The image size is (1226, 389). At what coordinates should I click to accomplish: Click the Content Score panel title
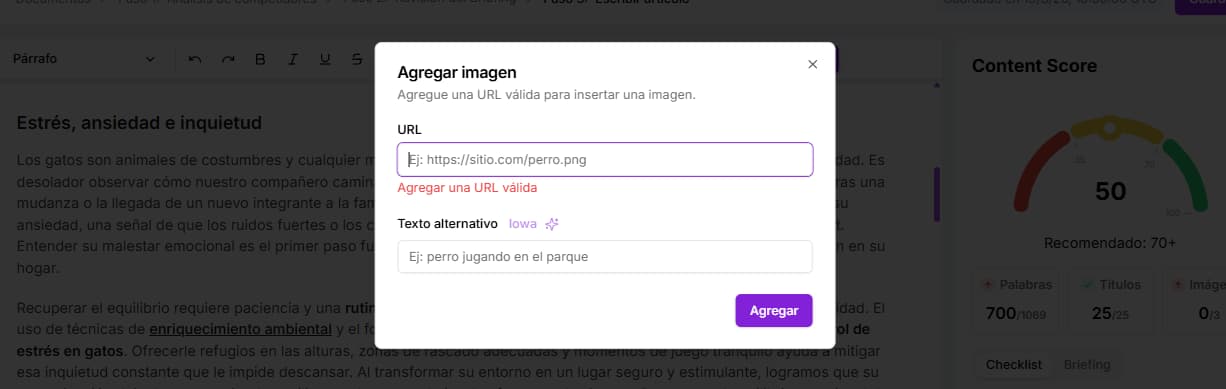pos(1034,66)
